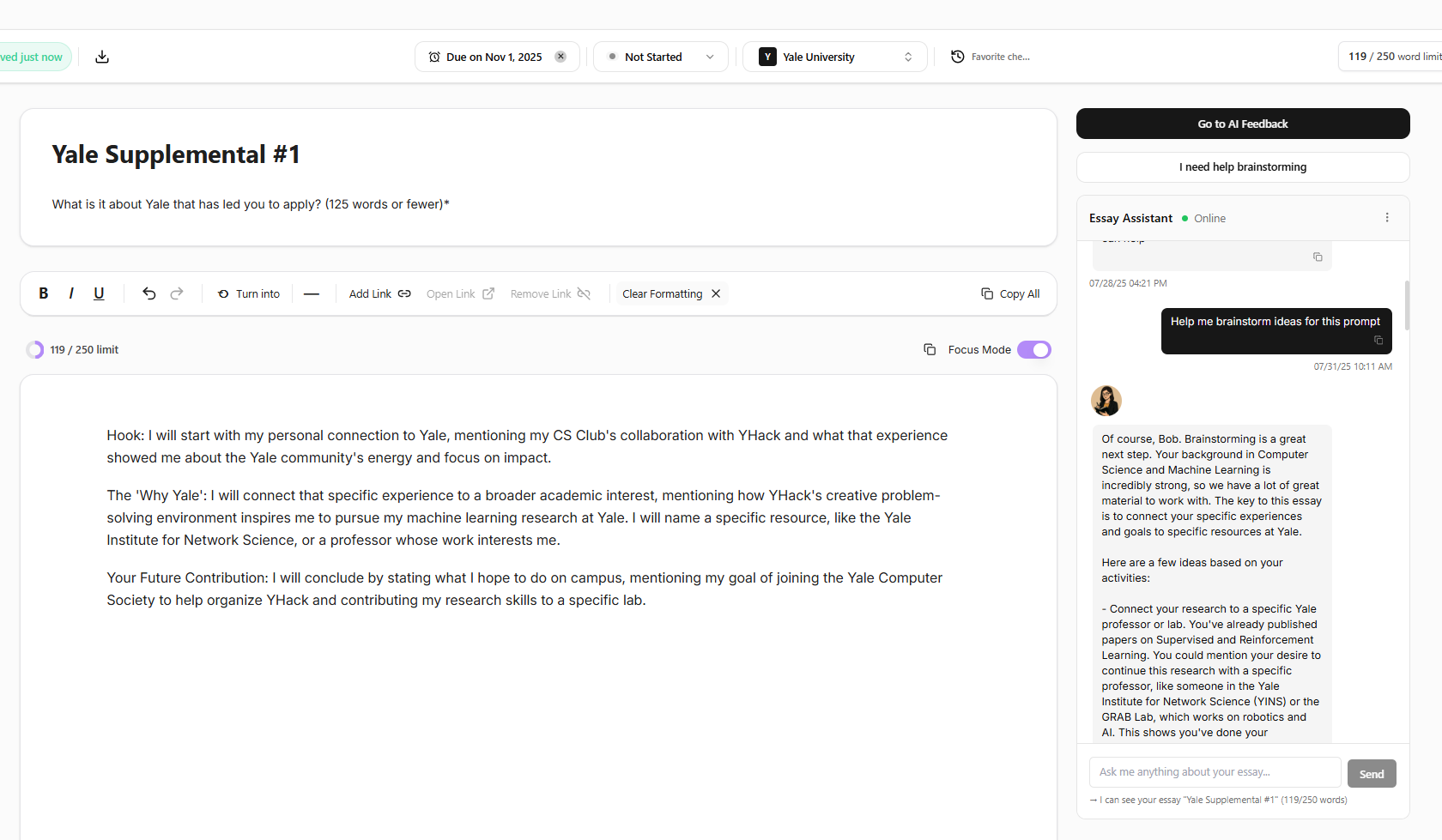The image size is (1442, 840).
Task: Click the Online status indicator
Action: click(x=1203, y=219)
